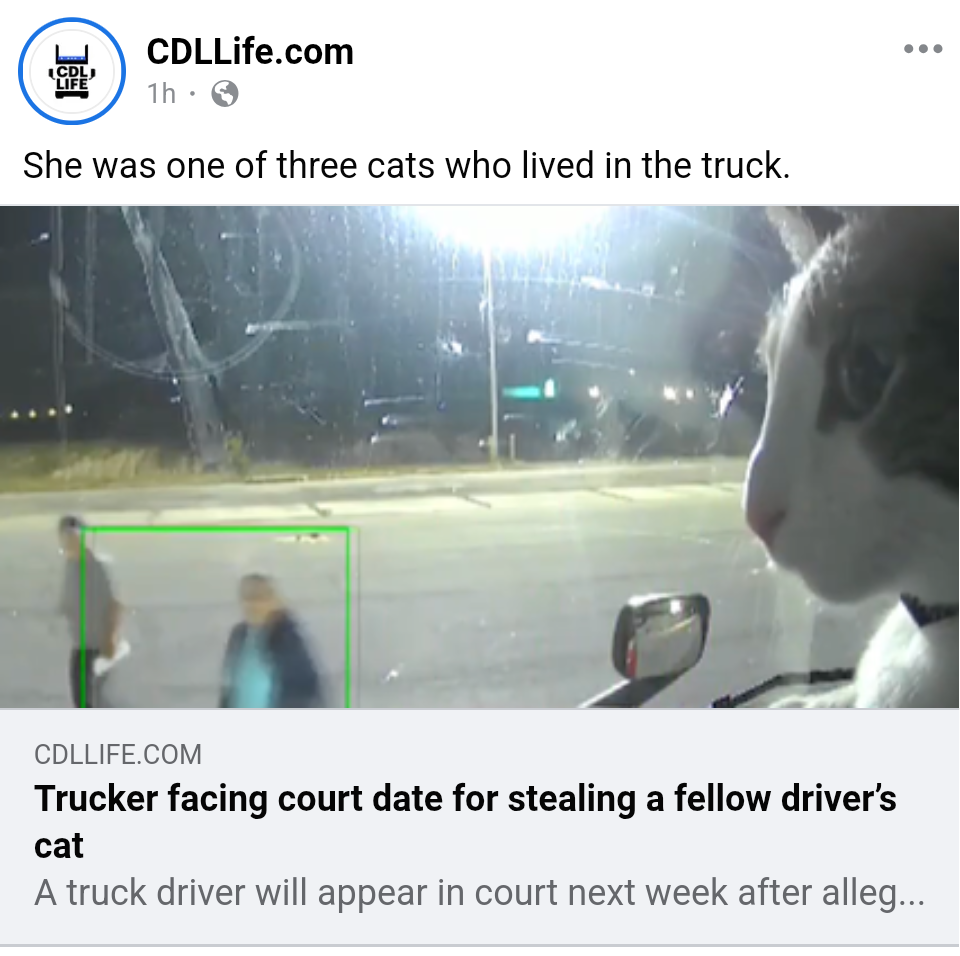Click the woman in the teal shirt
Screen dimensions: 960x956
[269, 642]
